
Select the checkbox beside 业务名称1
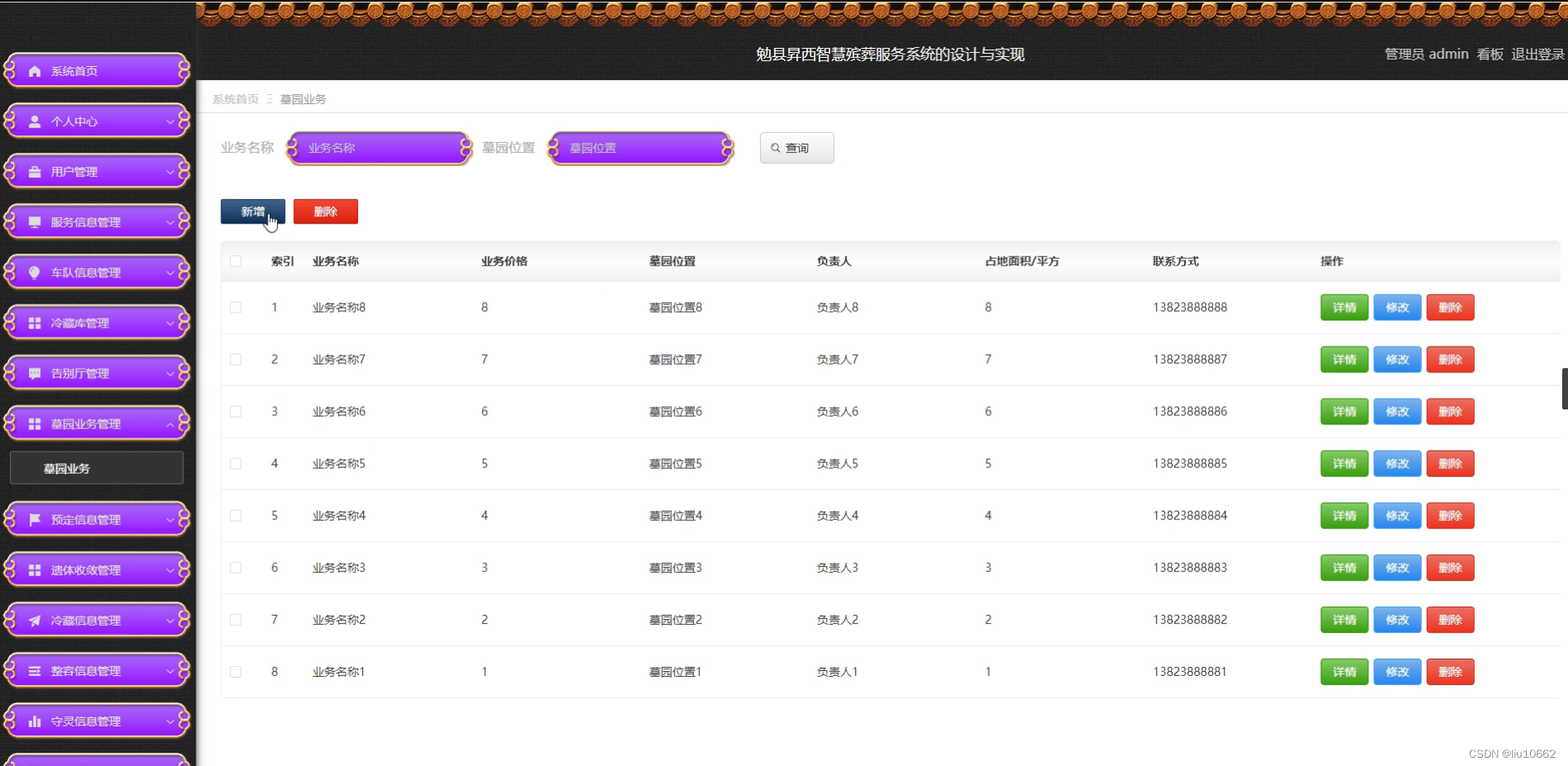pos(236,671)
